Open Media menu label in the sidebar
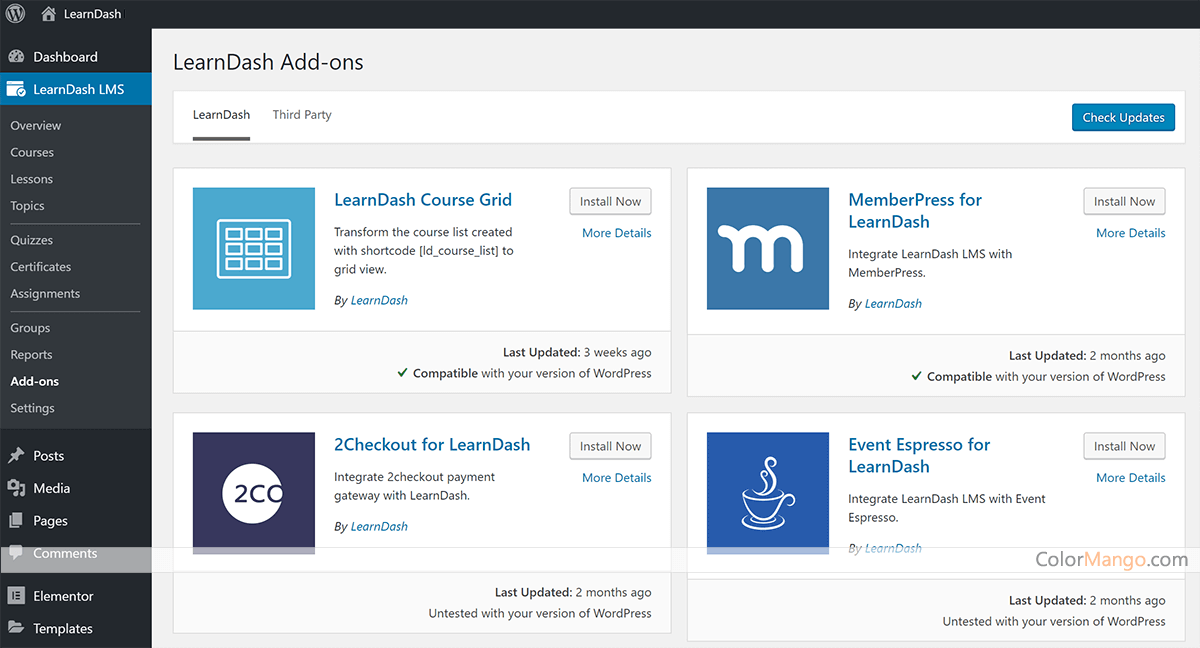The width and height of the screenshot is (1200, 648). (x=52, y=488)
